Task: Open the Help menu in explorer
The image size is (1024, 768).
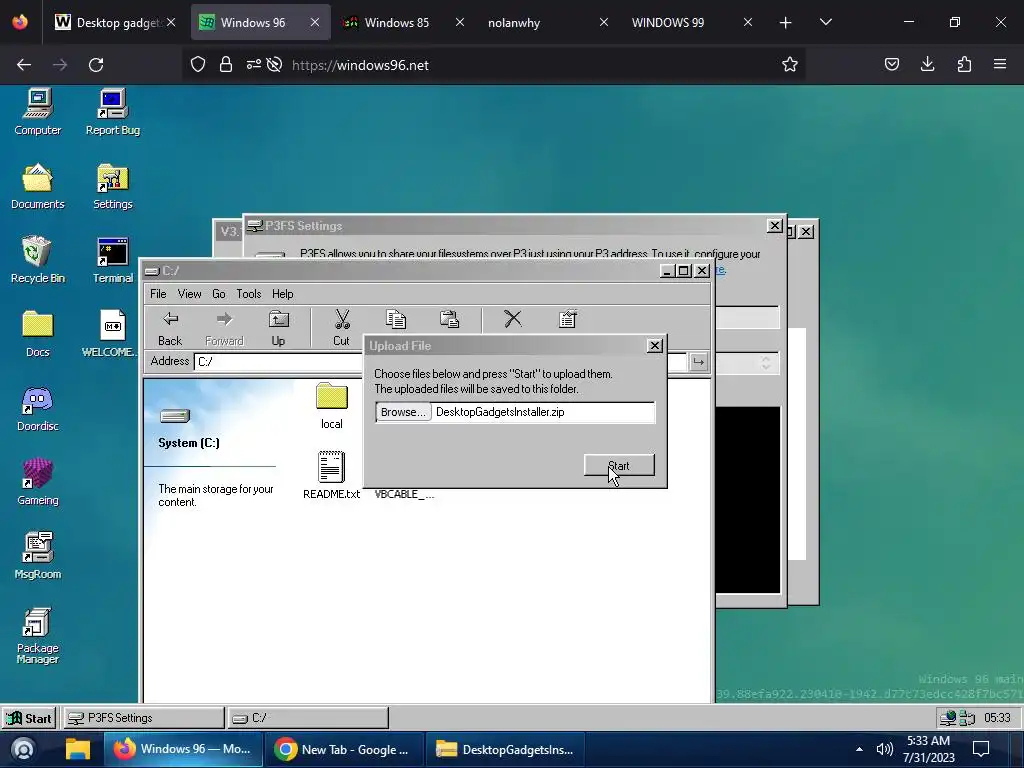Action: 283,294
